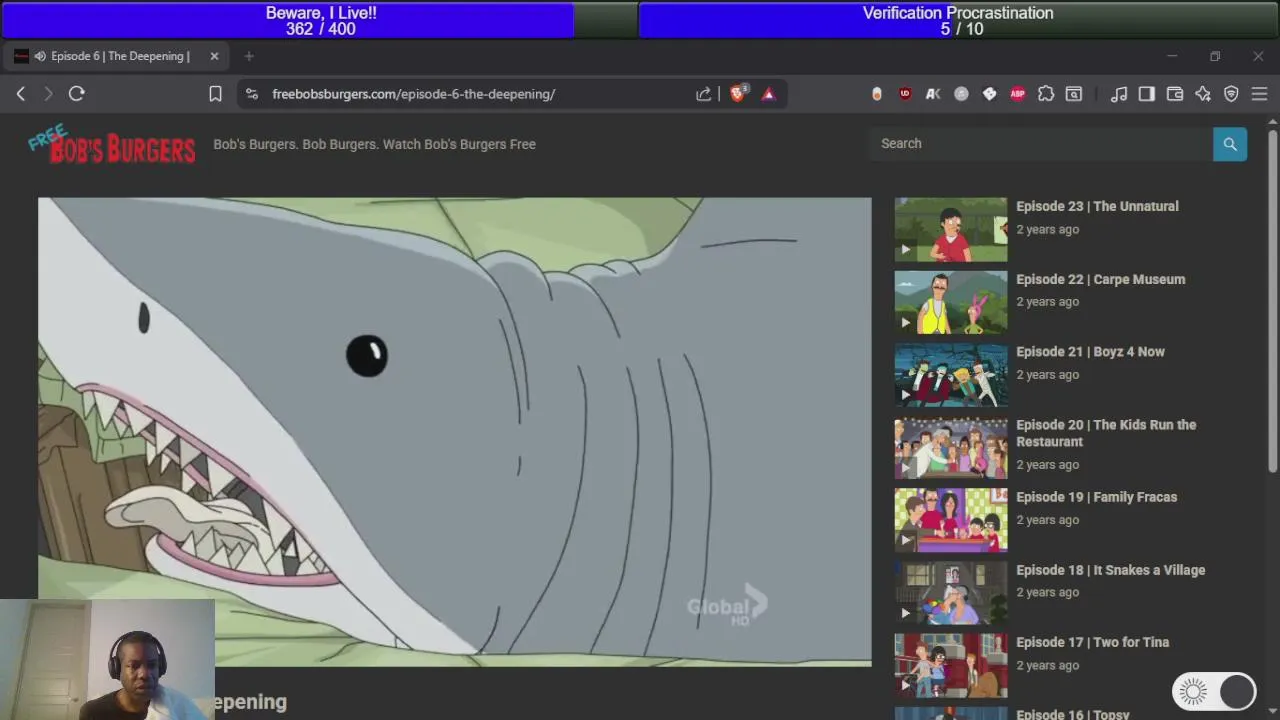Click Episode 19 thumbnail image
1280x720 pixels.
coord(951,521)
